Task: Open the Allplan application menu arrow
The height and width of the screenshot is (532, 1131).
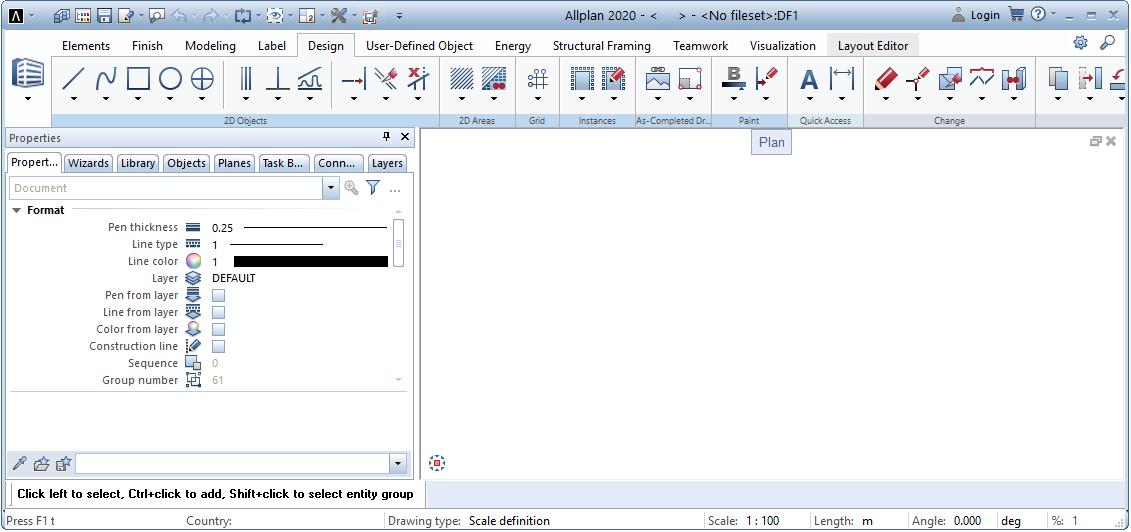Action: 31,15
